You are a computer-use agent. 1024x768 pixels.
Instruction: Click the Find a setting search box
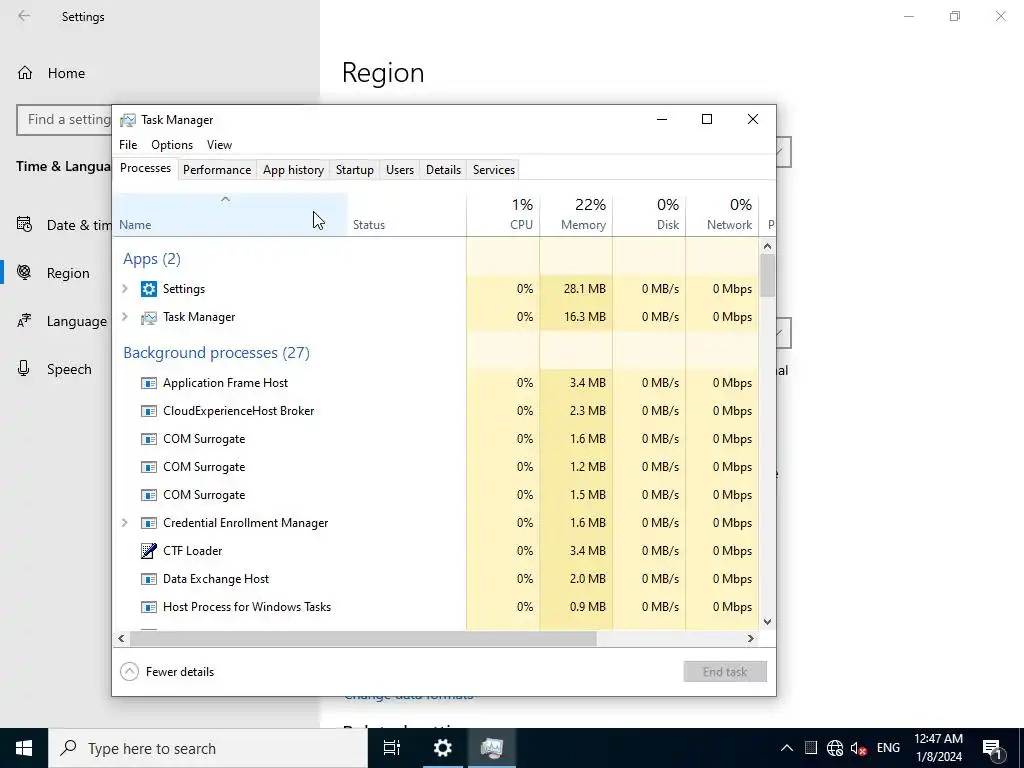64,120
